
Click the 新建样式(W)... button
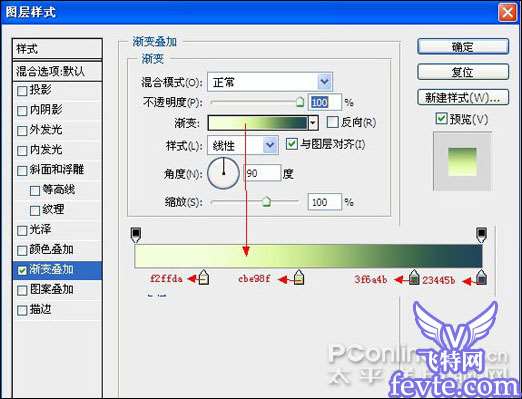[x=463, y=97]
